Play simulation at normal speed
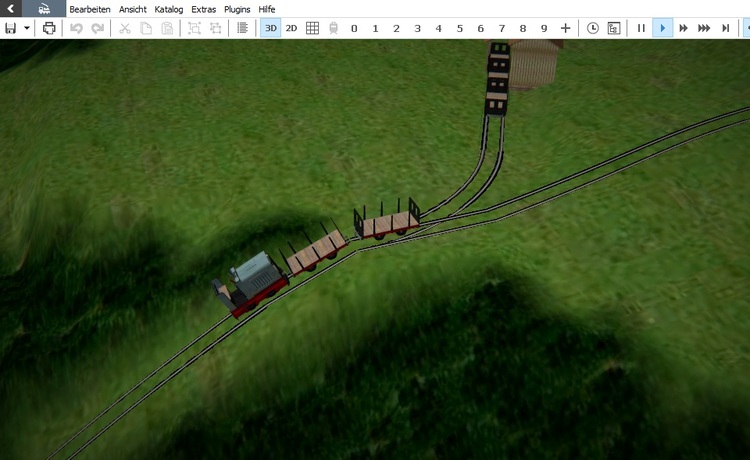This screenshot has height=460, width=750. [x=662, y=28]
